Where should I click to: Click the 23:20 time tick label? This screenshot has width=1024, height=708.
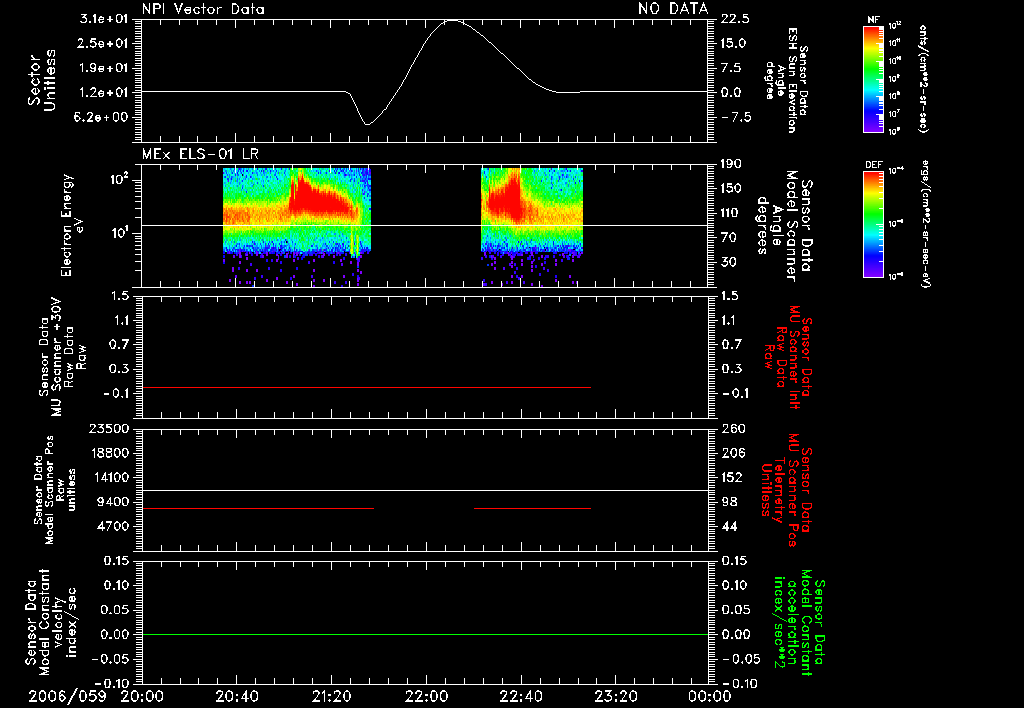(615, 696)
